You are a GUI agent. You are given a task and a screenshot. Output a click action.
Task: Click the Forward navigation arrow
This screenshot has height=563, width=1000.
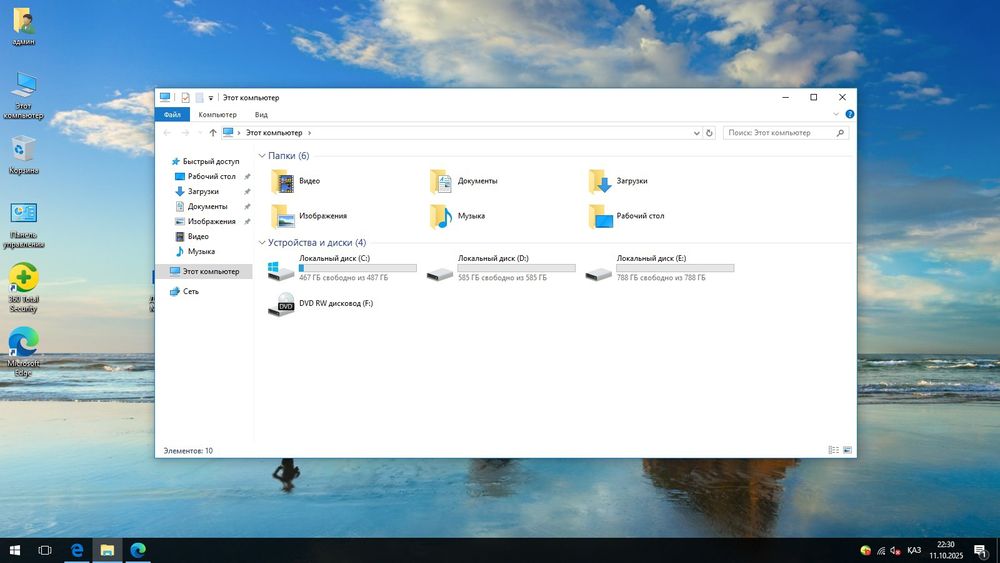[185, 133]
